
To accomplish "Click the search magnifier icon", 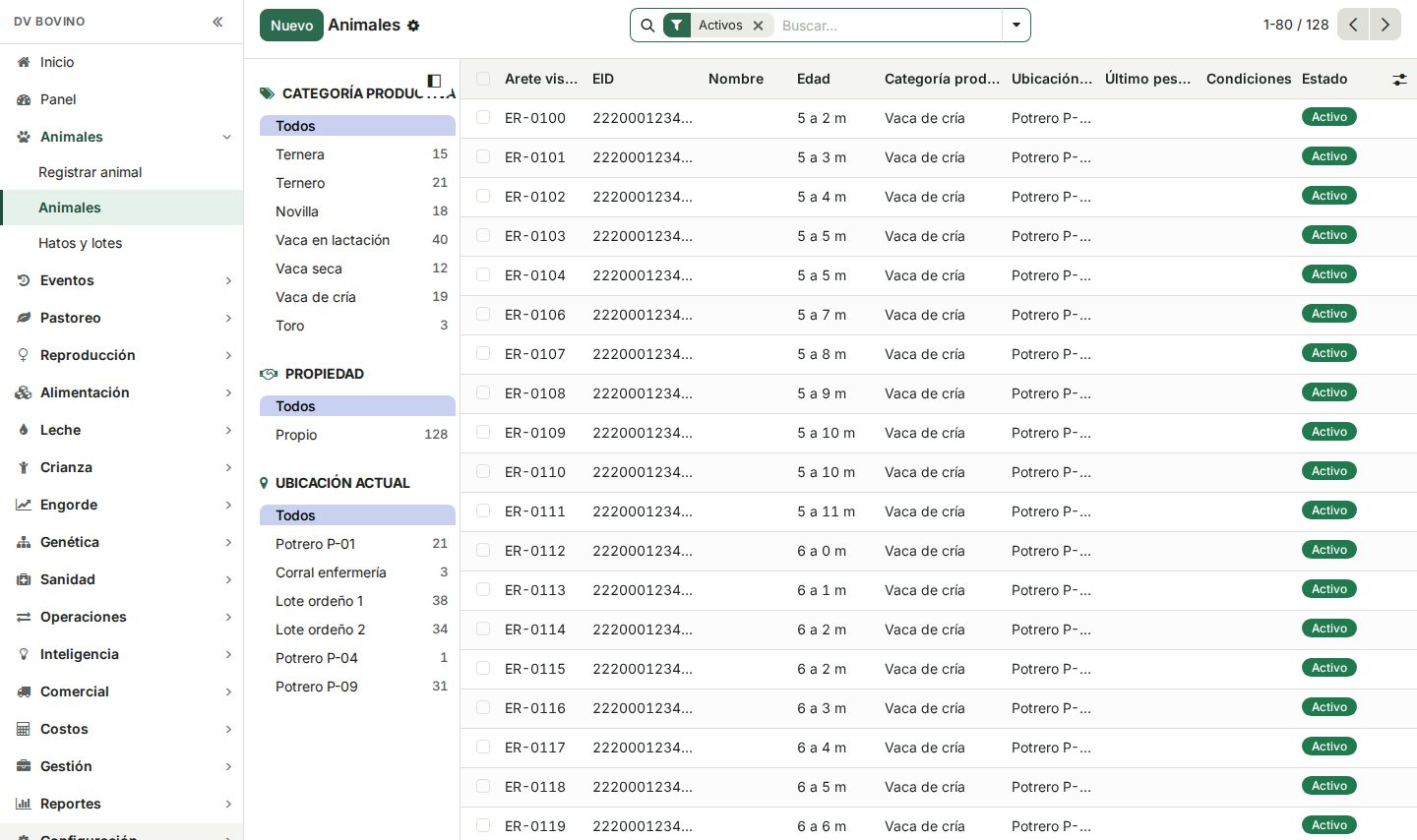I will (x=647, y=26).
